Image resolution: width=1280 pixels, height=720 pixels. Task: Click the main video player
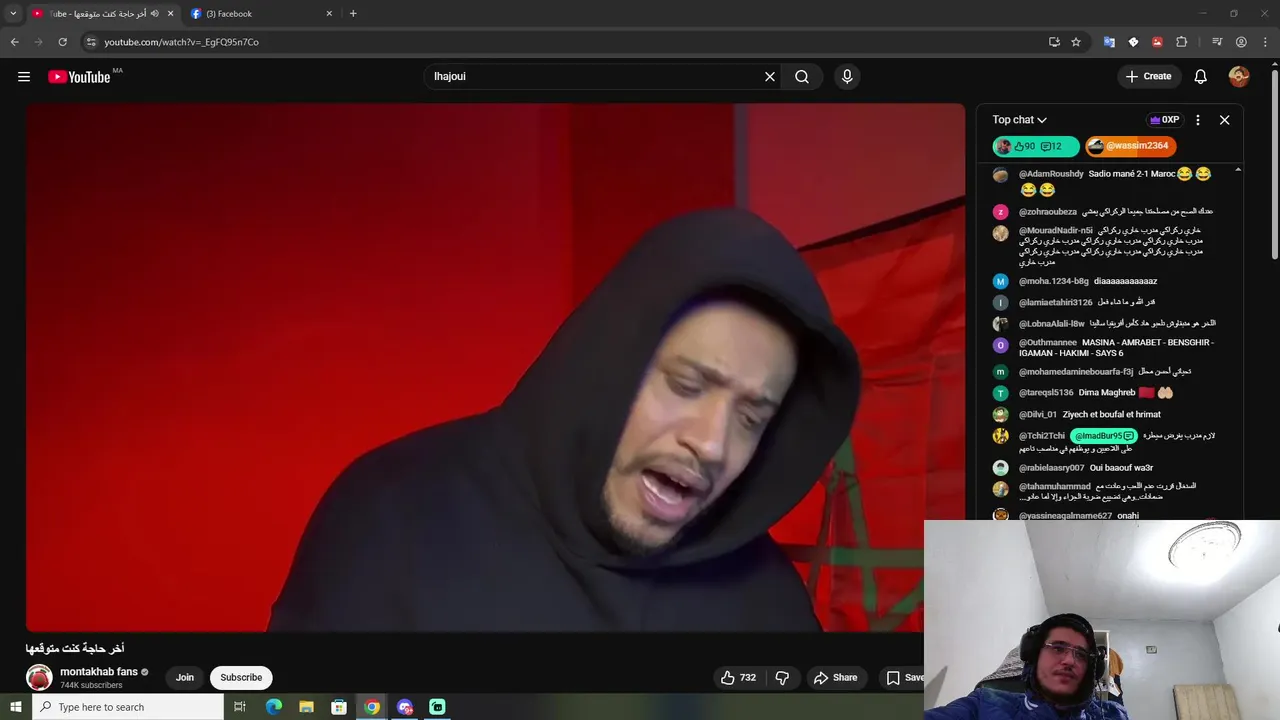(x=495, y=367)
